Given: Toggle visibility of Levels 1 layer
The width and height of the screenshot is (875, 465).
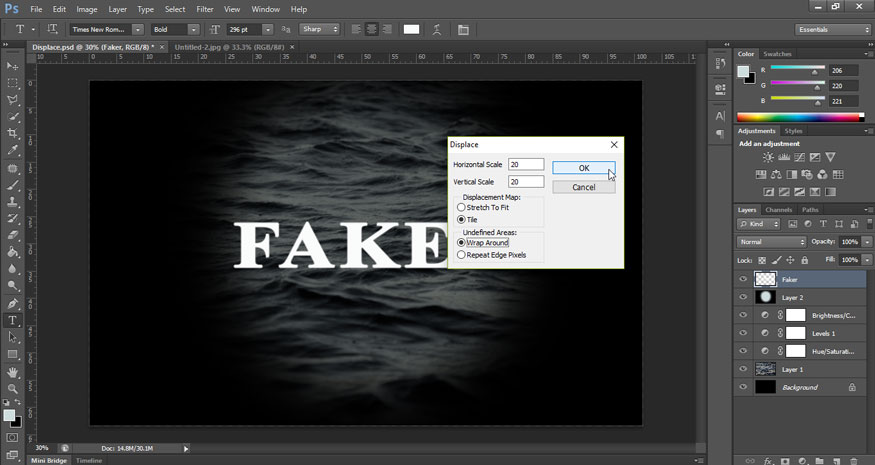Looking at the screenshot, I should click(743, 333).
